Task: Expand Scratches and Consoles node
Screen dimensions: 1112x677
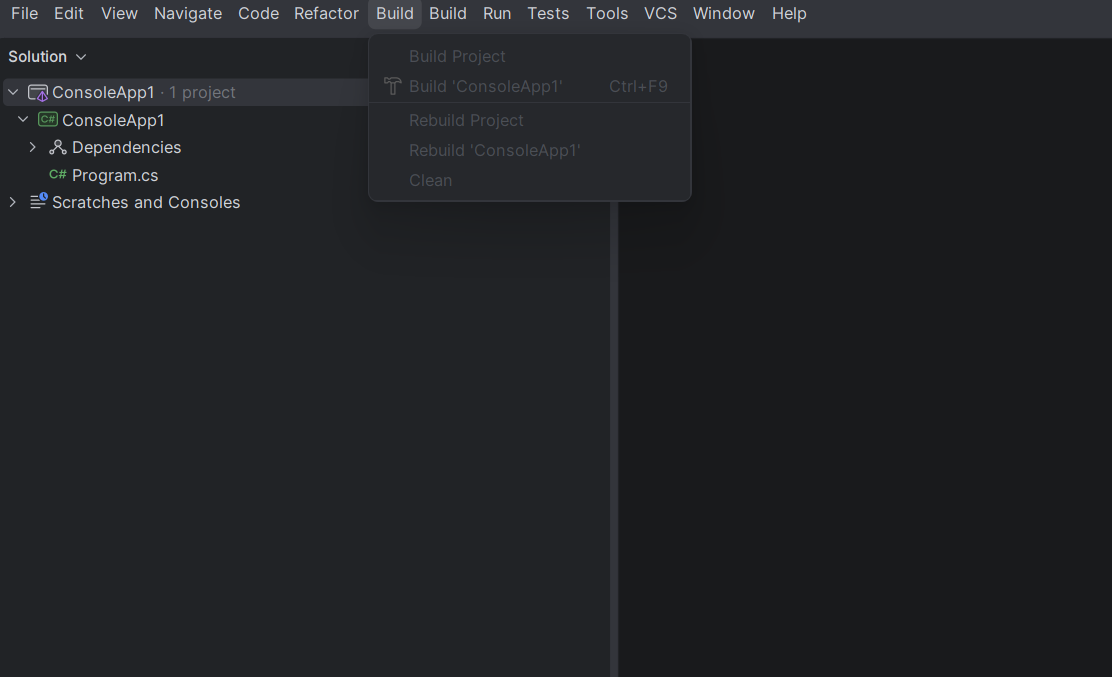Action: (x=13, y=202)
